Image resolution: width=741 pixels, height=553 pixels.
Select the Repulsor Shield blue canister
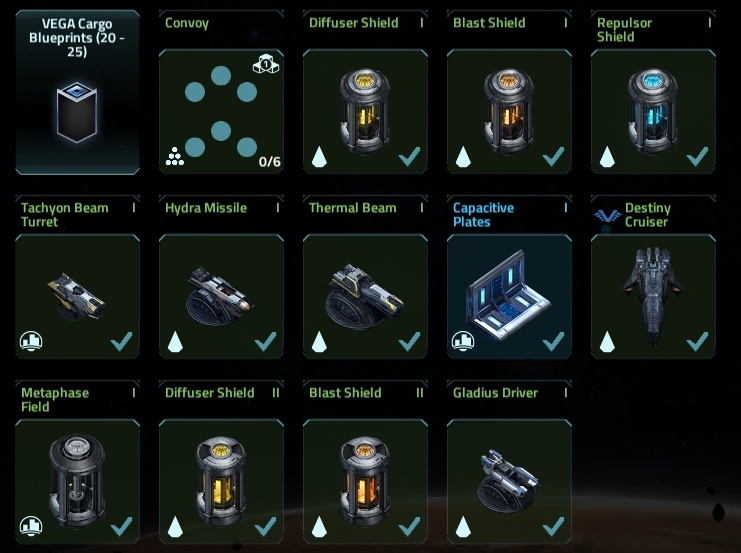tap(653, 112)
